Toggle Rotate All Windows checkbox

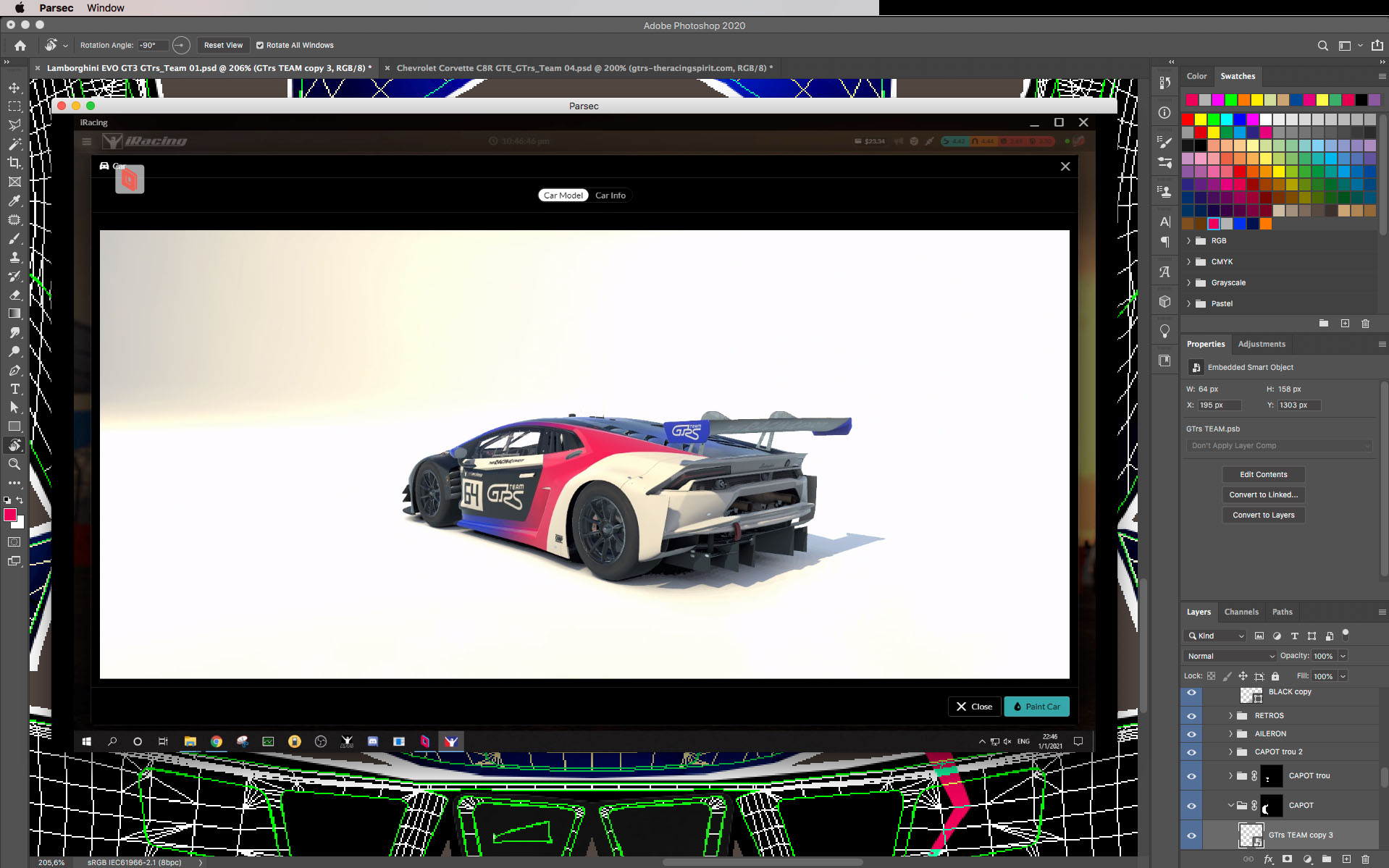click(x=260, y=45)
